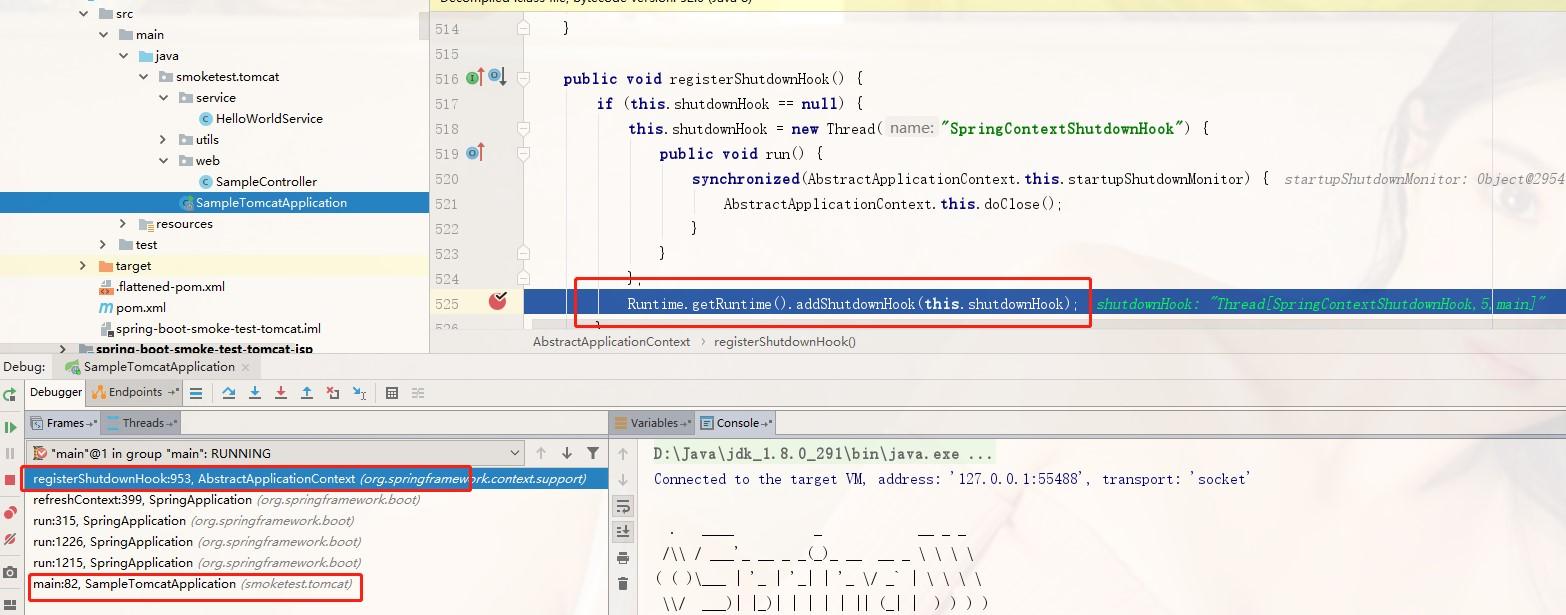The height and width of the screenshot is (615, 1566).
Task: Select main:82 SampleTomcatApplication frame
Action: point(315,584)
